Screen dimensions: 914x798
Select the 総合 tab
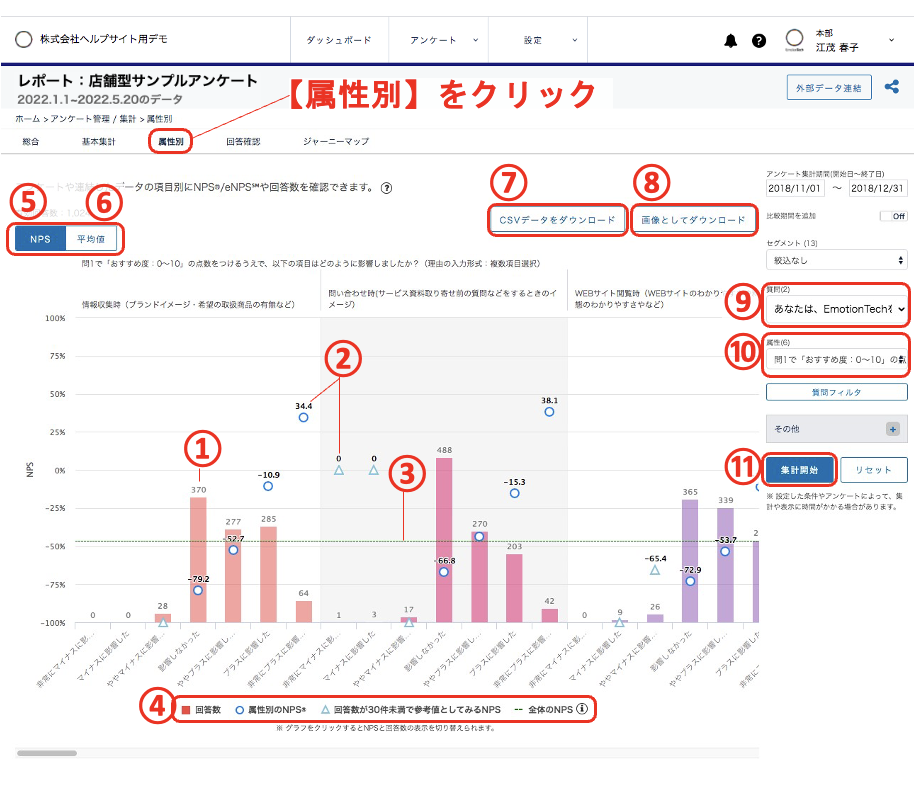(31, 142)
